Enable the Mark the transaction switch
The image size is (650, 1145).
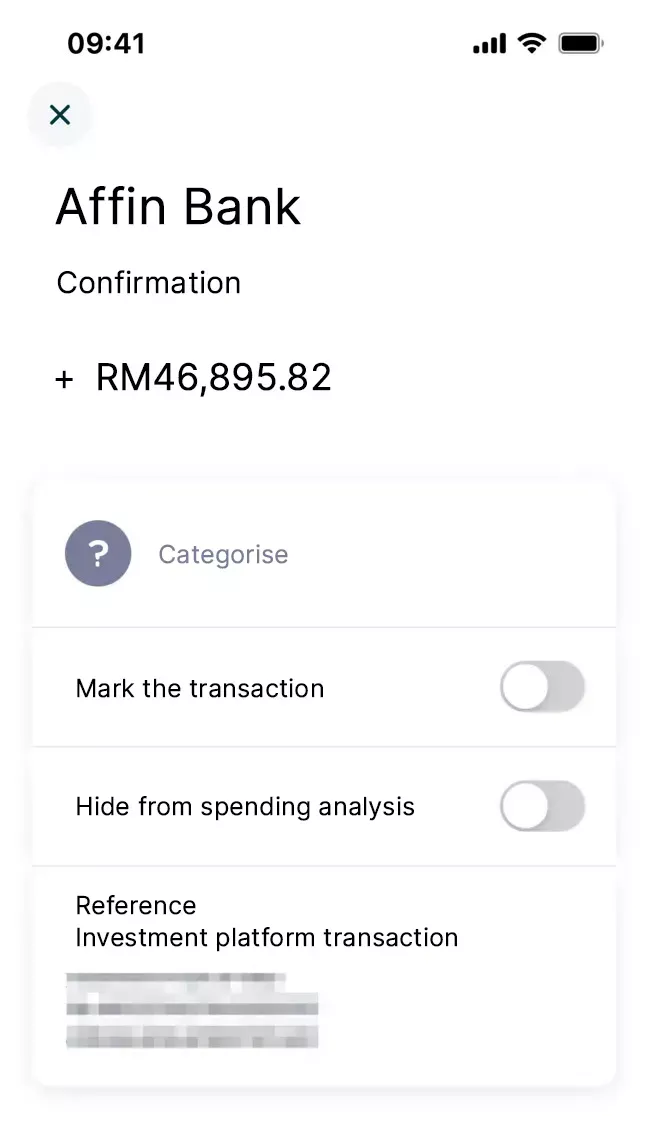coord(542,687)
